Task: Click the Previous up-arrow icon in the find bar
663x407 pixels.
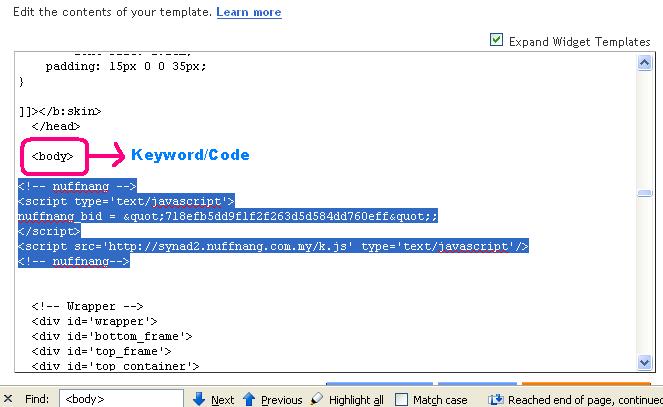Action: point(249,399)
